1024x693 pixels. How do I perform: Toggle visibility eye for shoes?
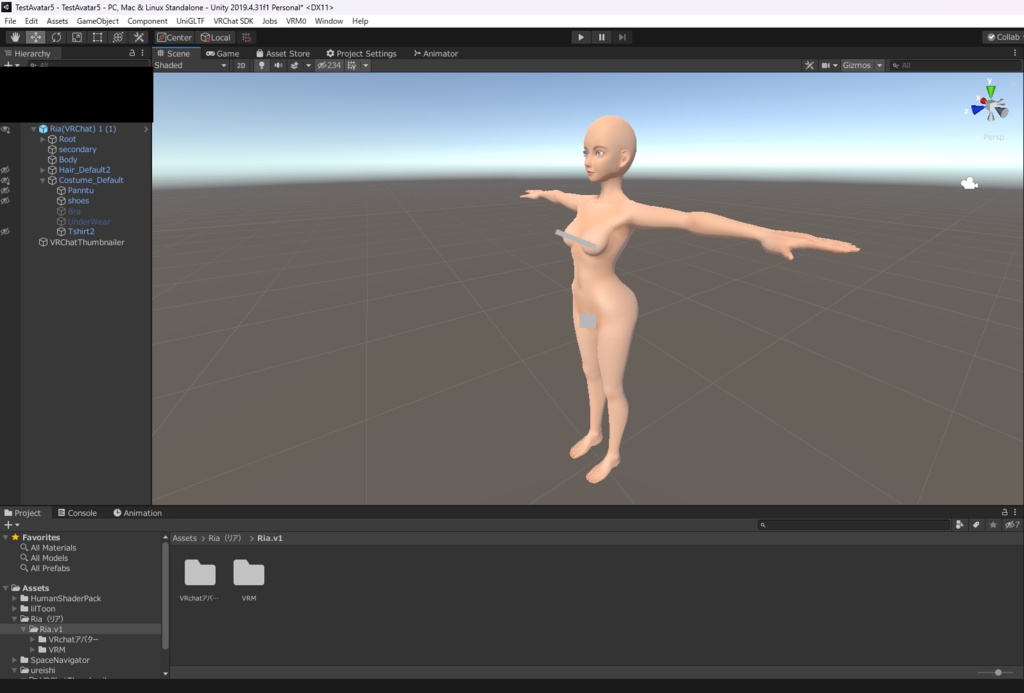5,201
